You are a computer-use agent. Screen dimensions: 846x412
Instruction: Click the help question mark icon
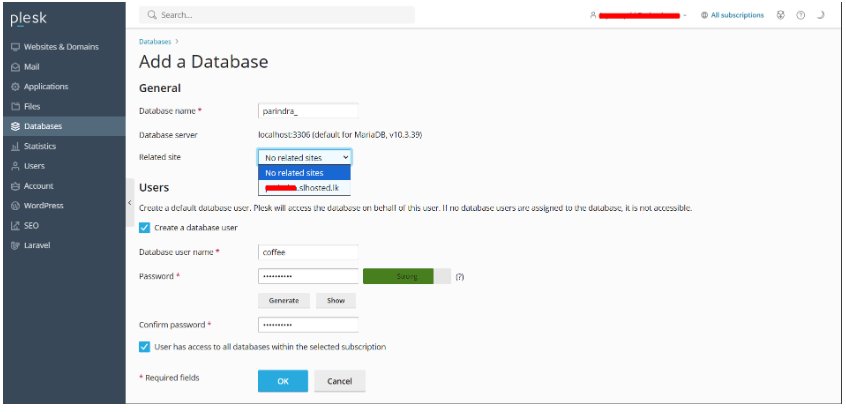[801, 16]
